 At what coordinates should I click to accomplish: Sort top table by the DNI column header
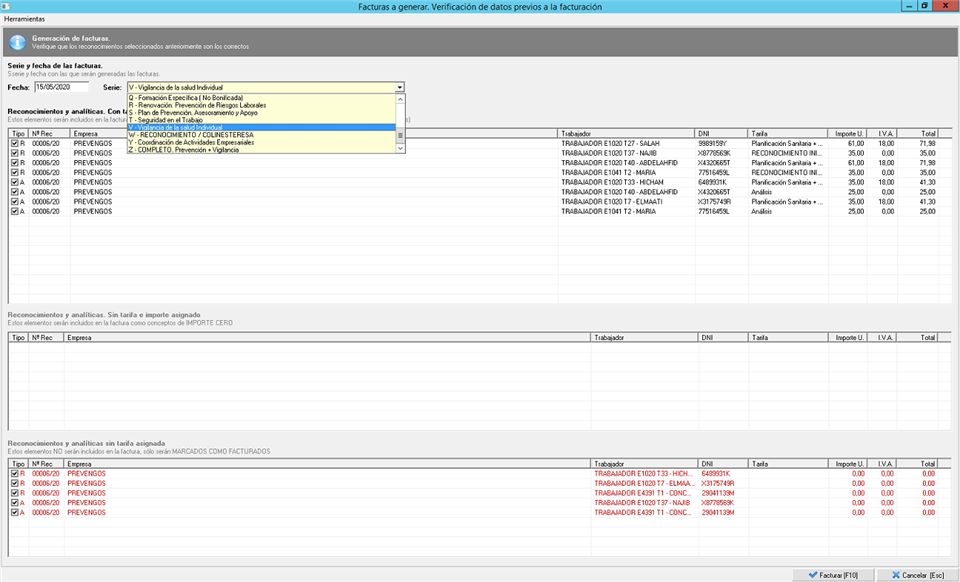coord(720,133)
